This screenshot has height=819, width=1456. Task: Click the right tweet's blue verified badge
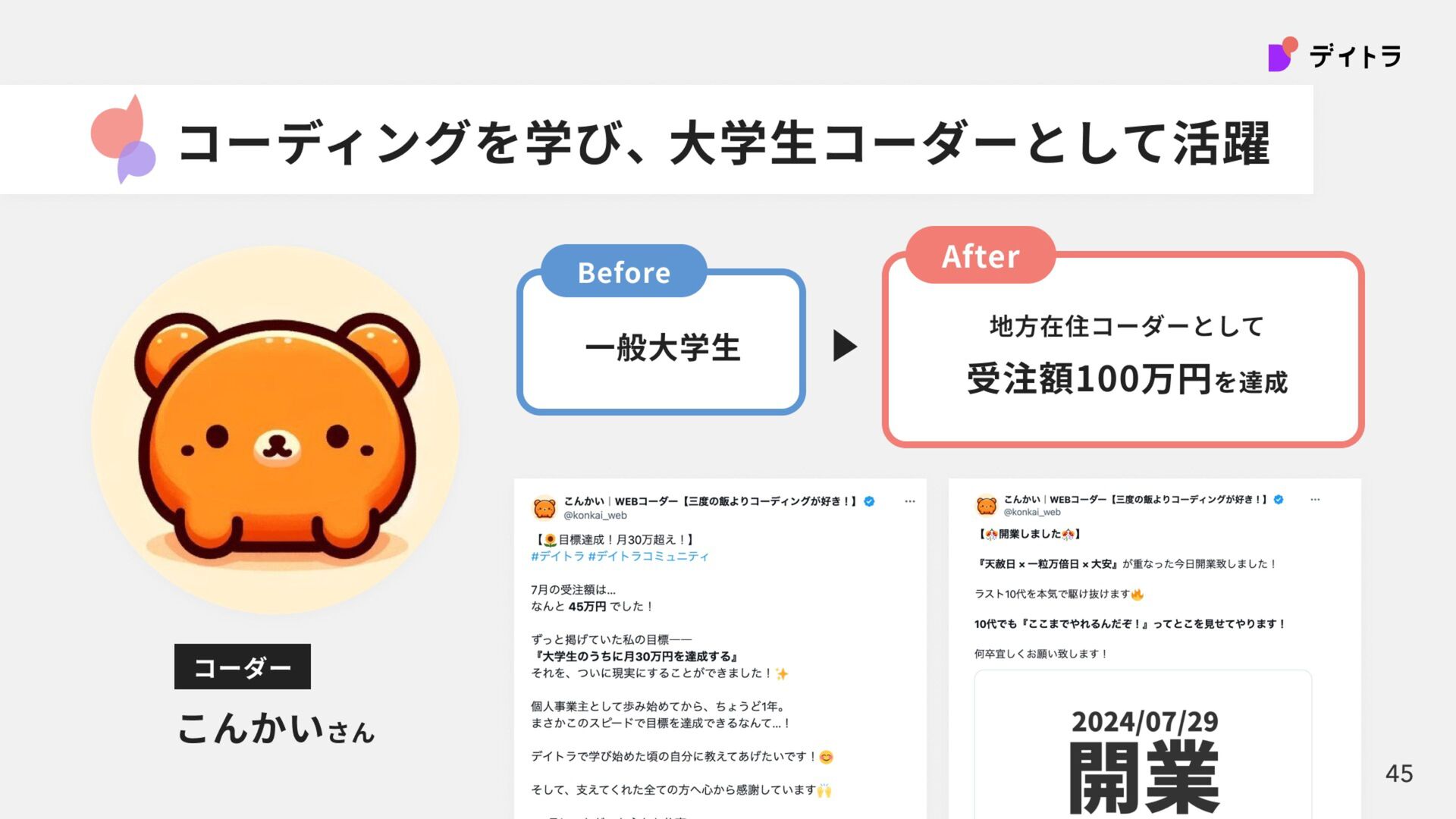pyautogui.click(x=1279, y=500)
